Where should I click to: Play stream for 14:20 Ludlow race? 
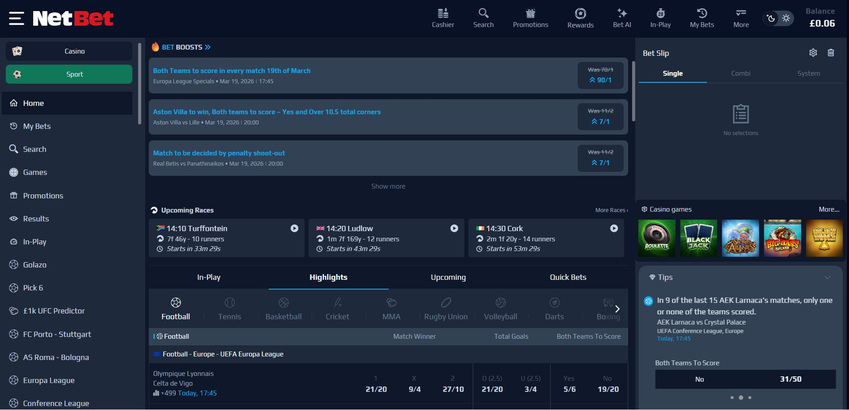[454, 229]
